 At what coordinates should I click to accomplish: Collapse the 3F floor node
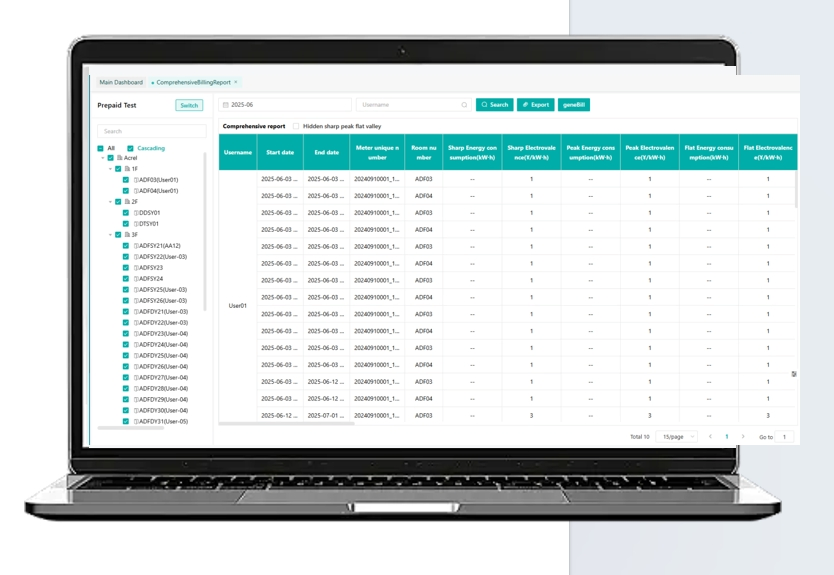tap(111, 235)
